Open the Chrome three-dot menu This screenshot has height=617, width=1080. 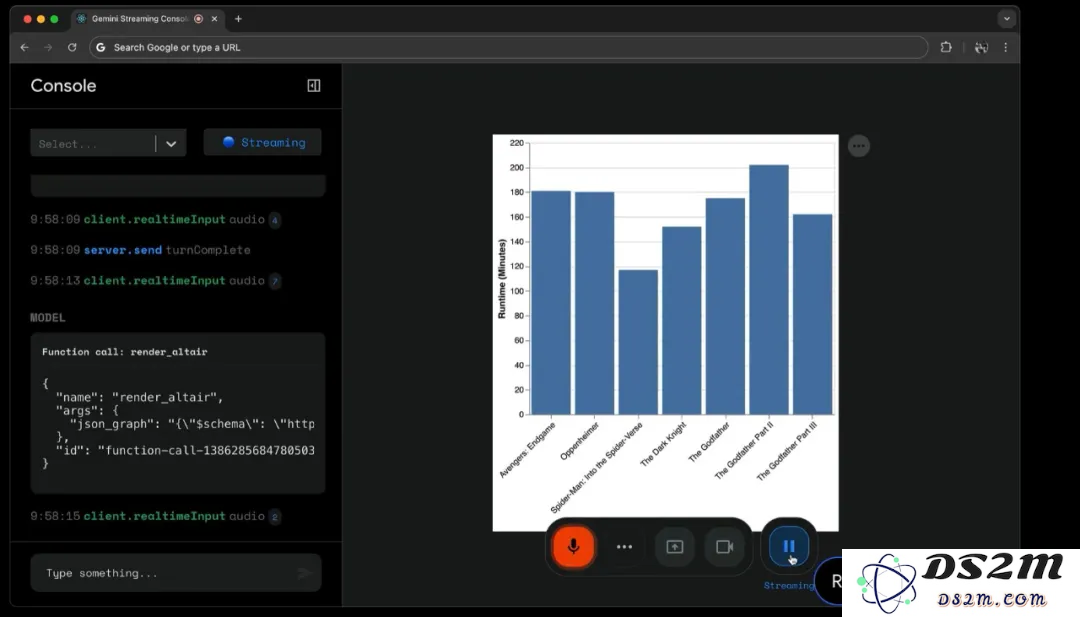(x=1006, y=48)
